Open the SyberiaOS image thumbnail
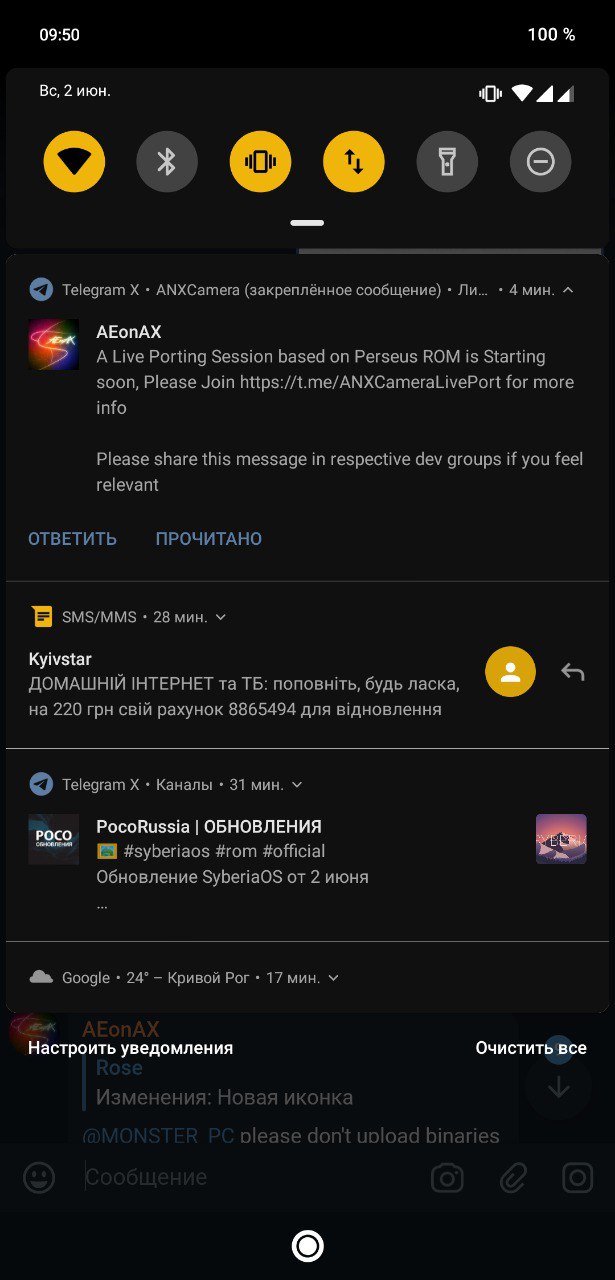Screen dimensions: 615x1280 [x=561, y=839]
